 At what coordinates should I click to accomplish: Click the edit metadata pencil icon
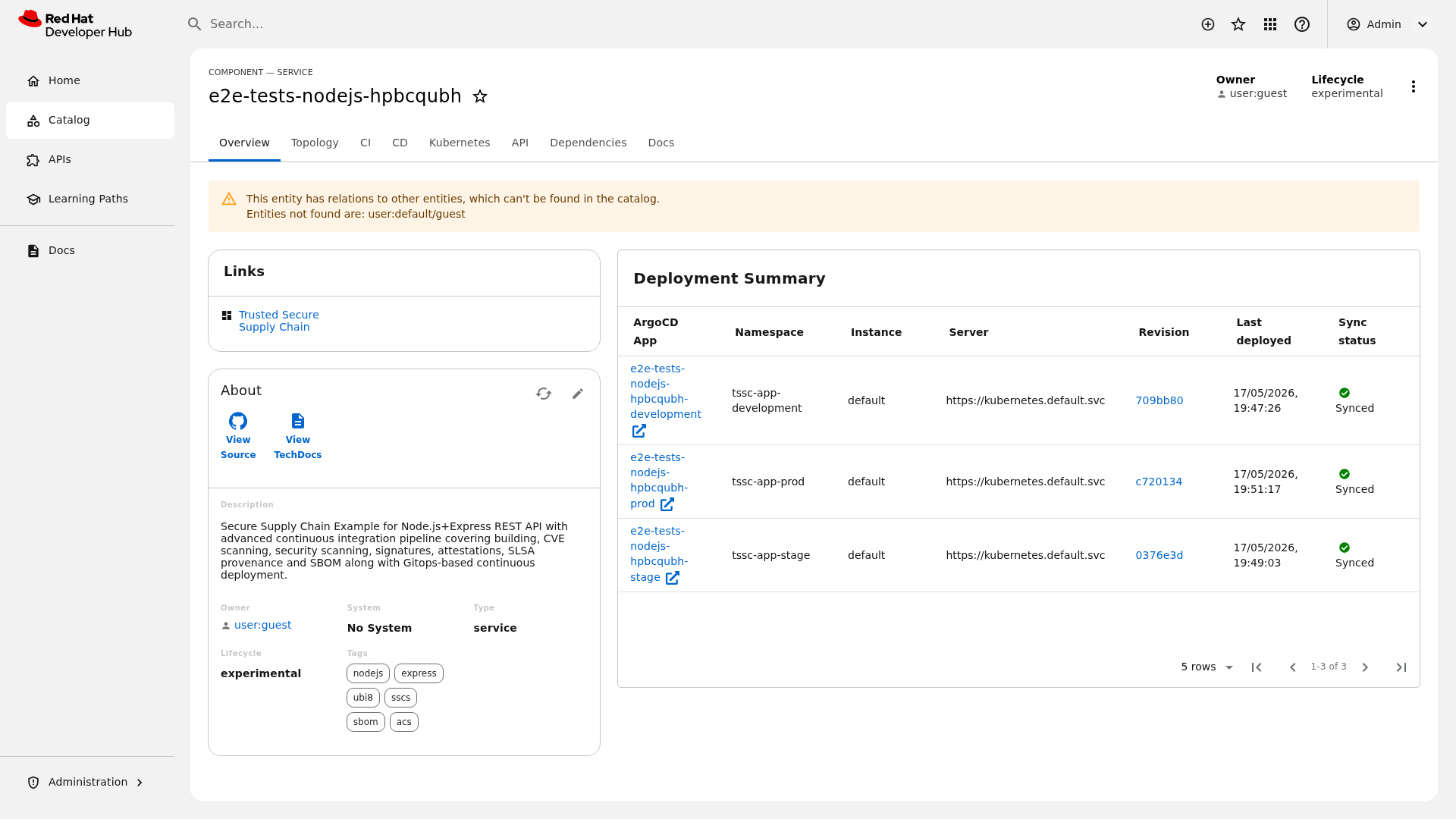pyautogui.click(x=578, y=394)
